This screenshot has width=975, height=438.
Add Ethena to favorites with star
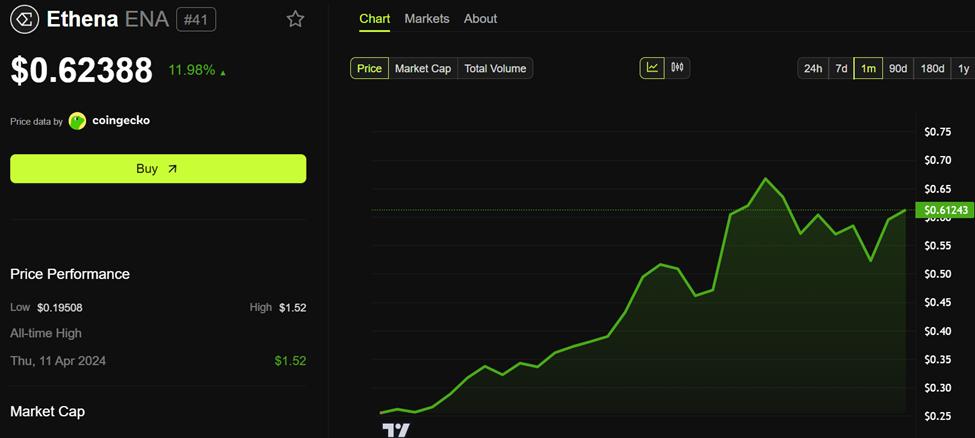pos(295,19)
